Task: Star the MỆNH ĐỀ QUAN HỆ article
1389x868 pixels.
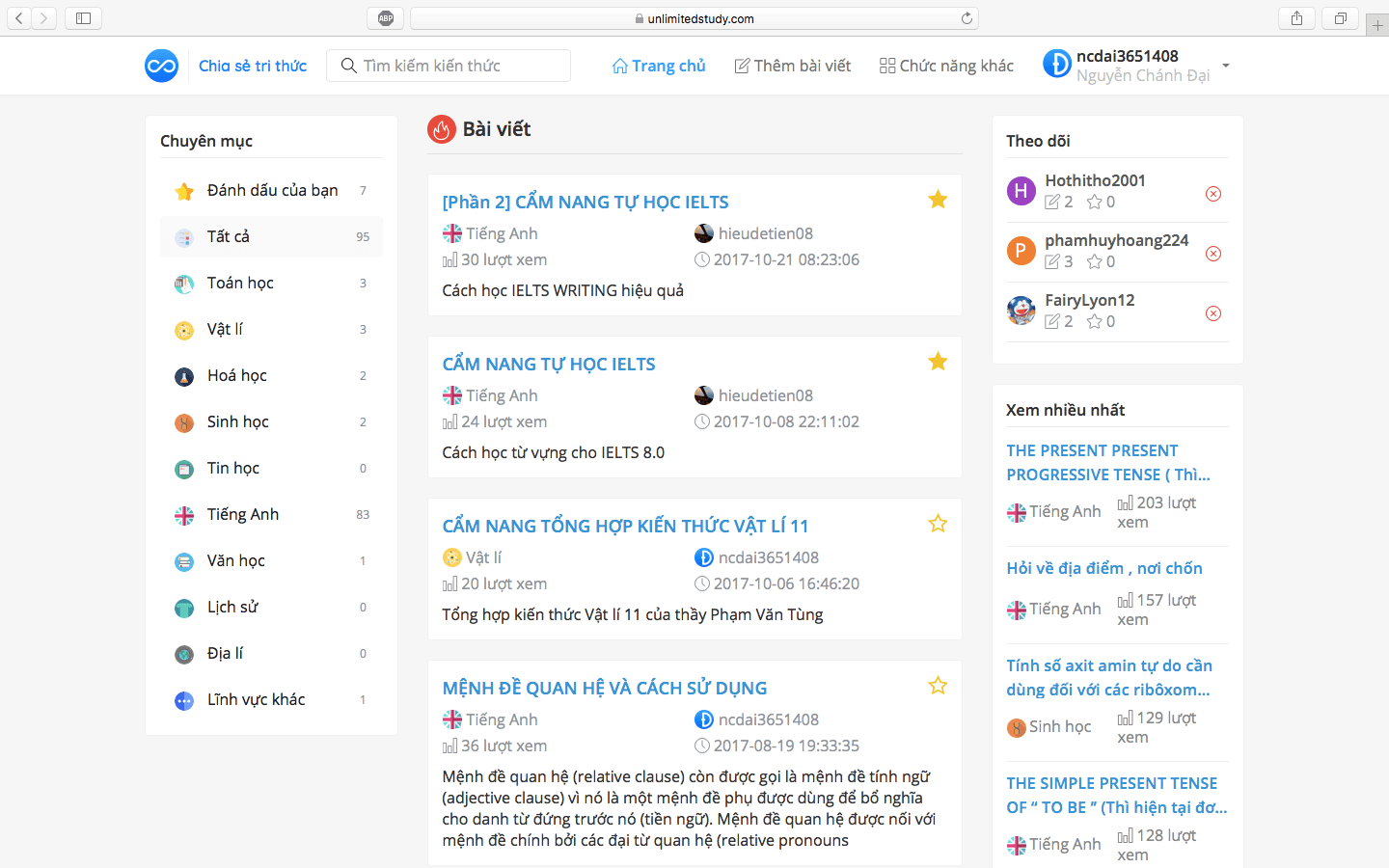Action: pos(938,686)
